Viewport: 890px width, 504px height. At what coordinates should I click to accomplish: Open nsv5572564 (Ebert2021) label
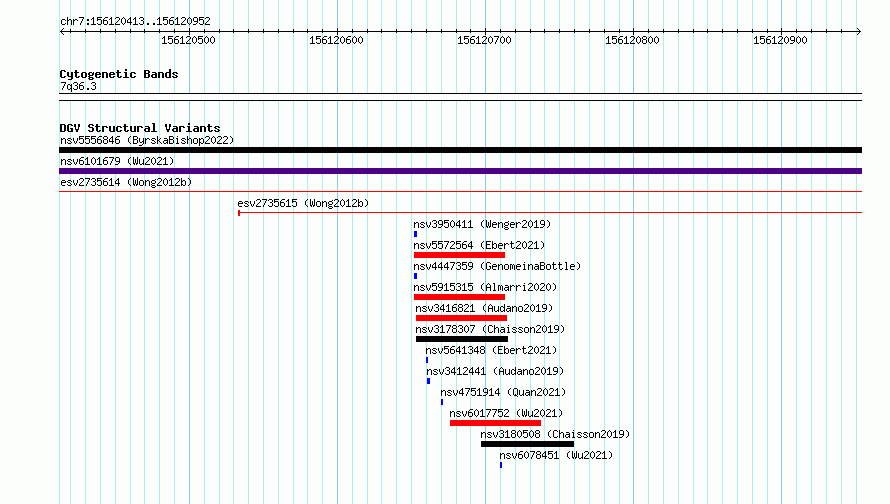click(x=479, y=245)
